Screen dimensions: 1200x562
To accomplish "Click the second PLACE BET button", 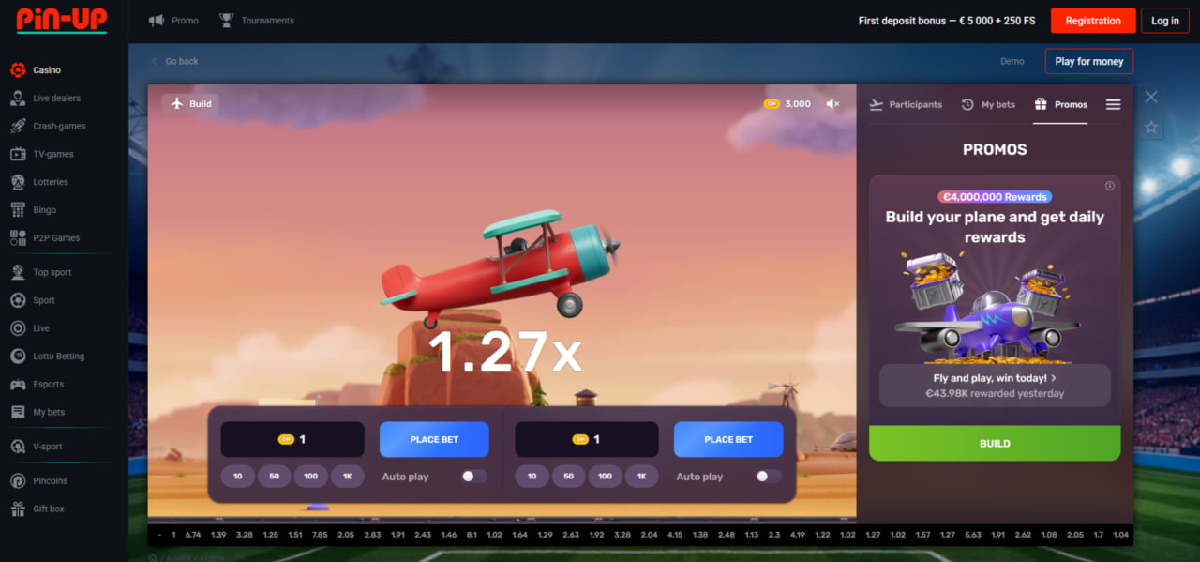I will click(728, 439).
